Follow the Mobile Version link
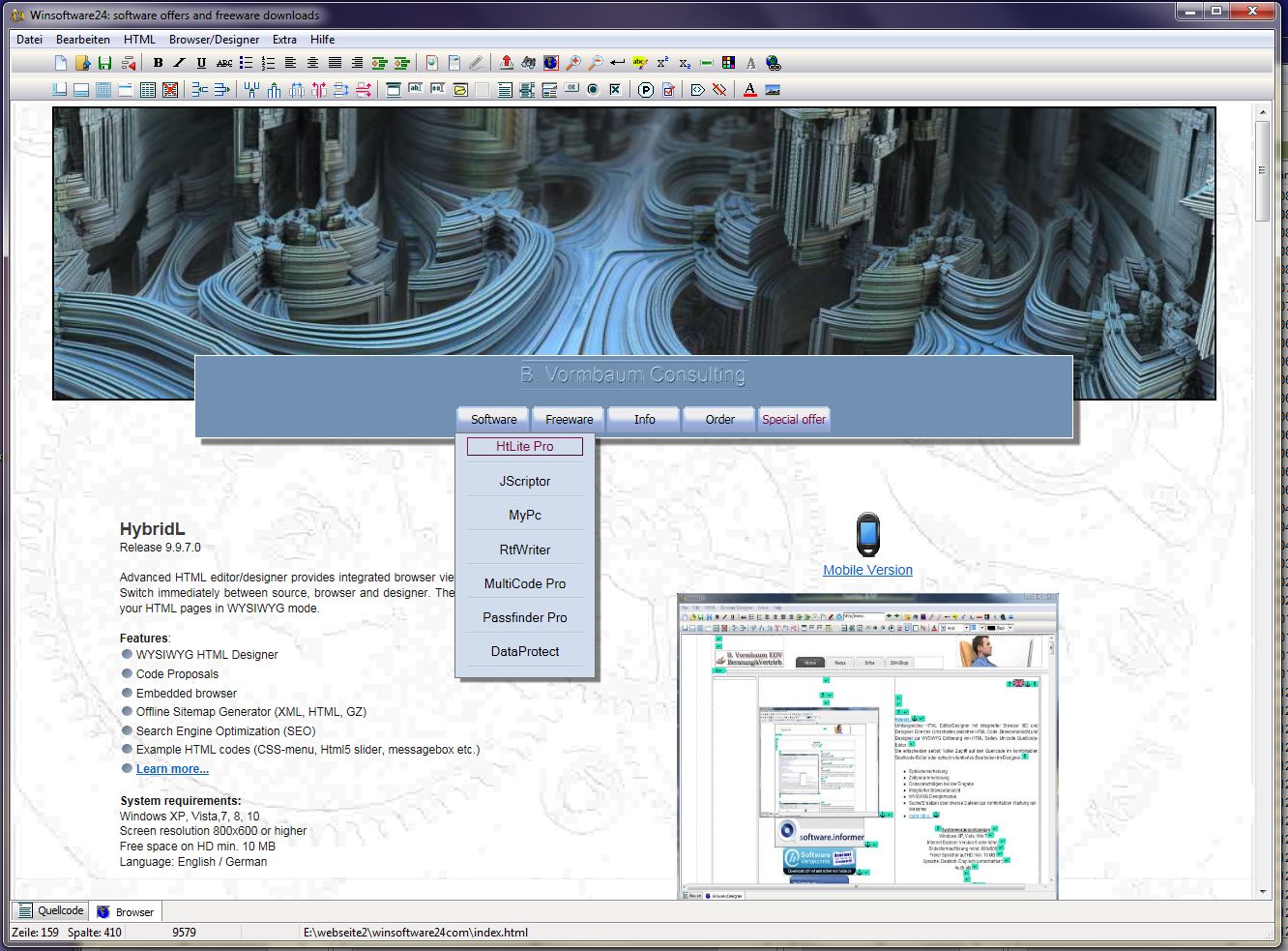 (x=867, y=570)
